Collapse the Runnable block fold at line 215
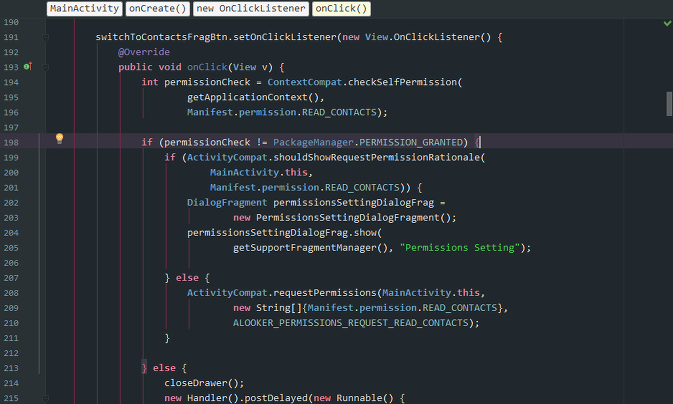 pyautogui.click(x=45, y=398)
